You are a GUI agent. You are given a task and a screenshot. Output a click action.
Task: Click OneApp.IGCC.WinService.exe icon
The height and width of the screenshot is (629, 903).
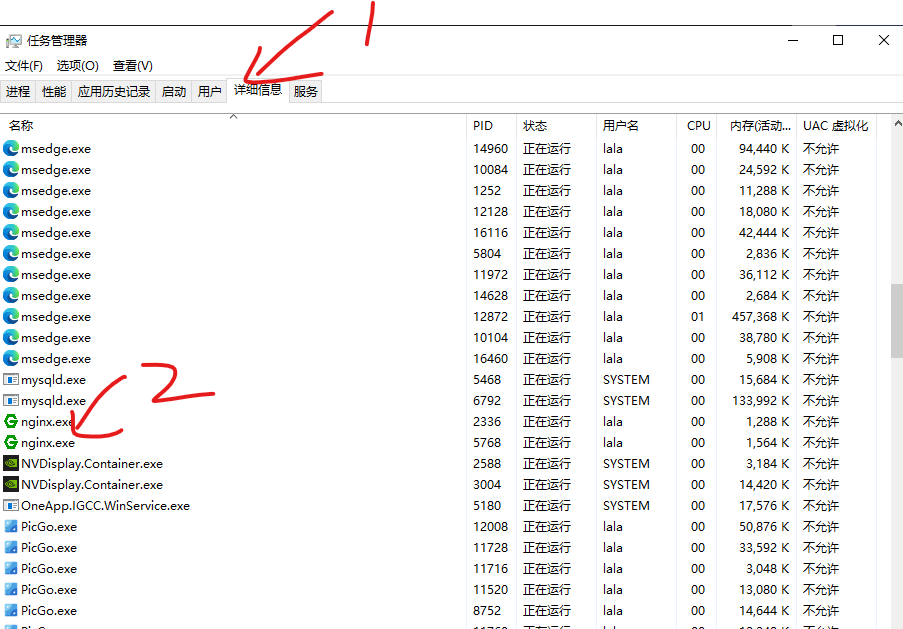pos(11,505)
